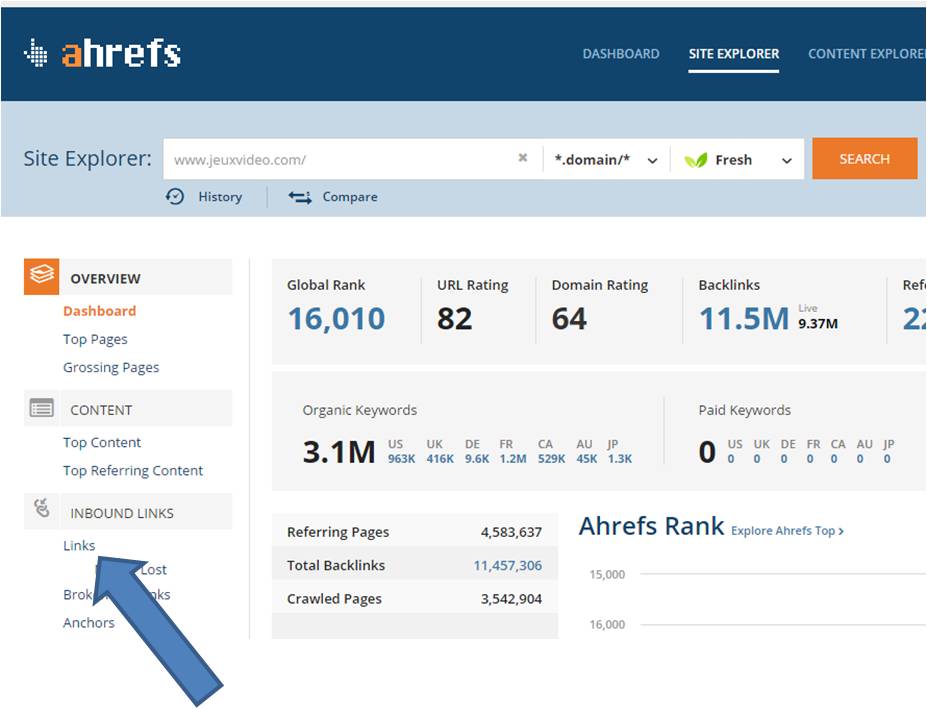Click the URL Rating value 82
The height and width of the screenshot is (709, 927).
click(x=455, y=319)
